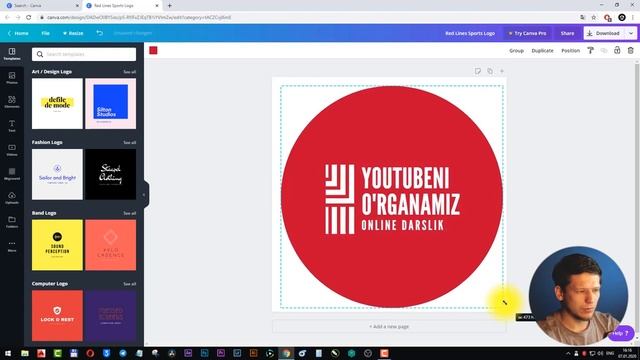This screenshot has width=640, height=360.
Task: See all Computer Logo templates
Action: [x=129, y=284]
